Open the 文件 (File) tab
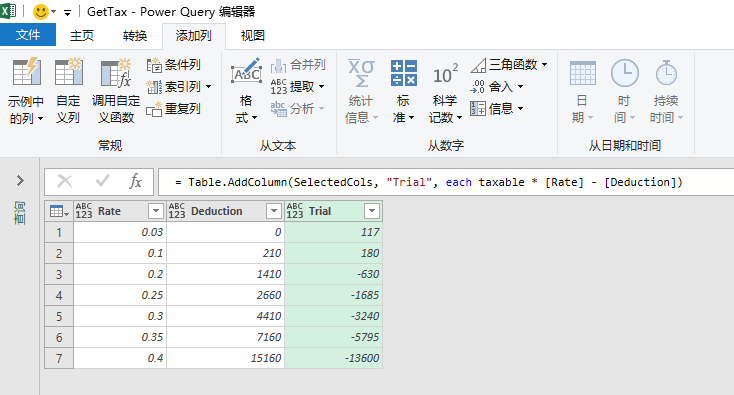This screenshot has height=395, width=734. [28, 35]
